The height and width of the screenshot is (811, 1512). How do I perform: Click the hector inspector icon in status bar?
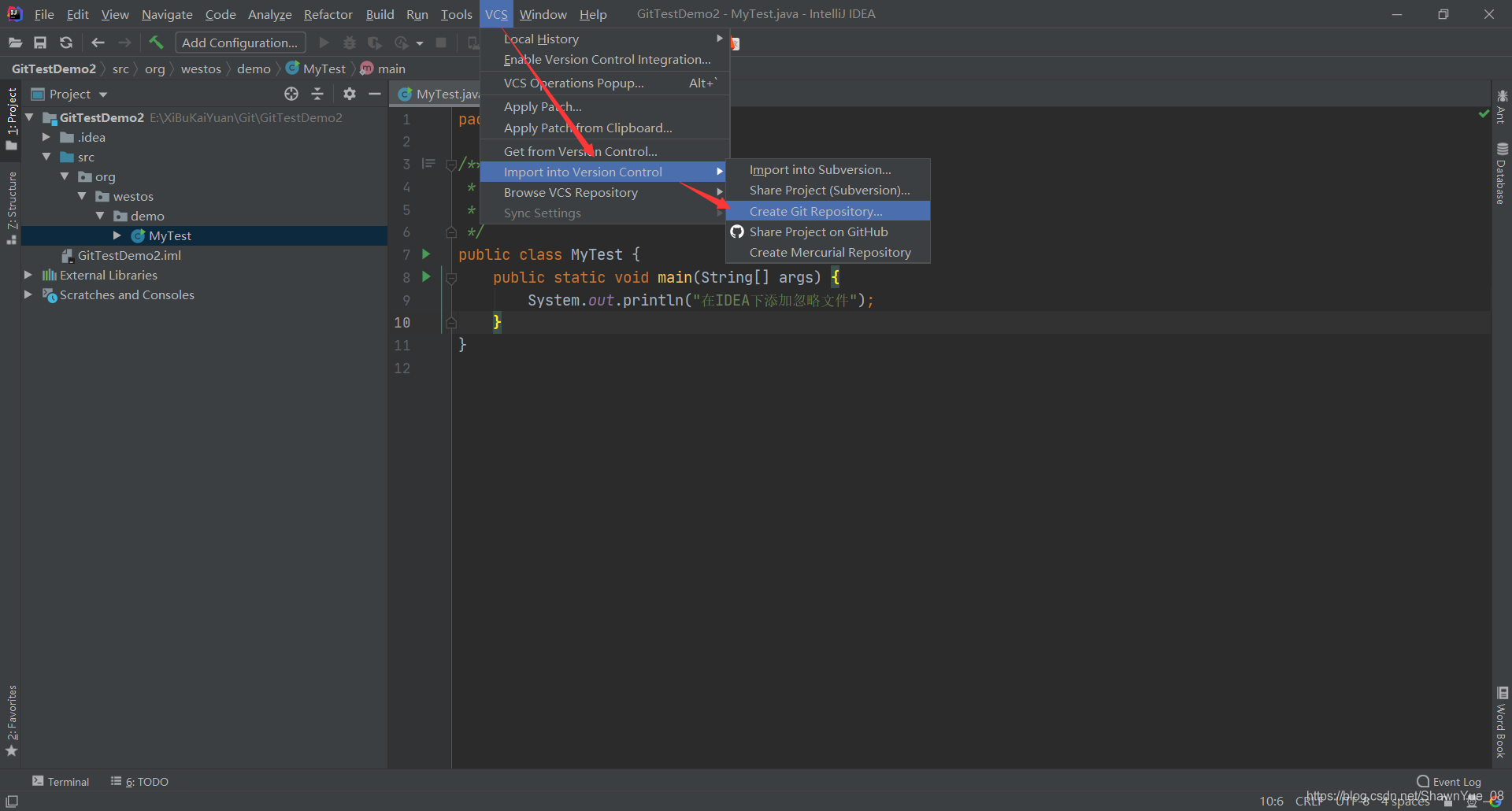tap(1471, 802)
